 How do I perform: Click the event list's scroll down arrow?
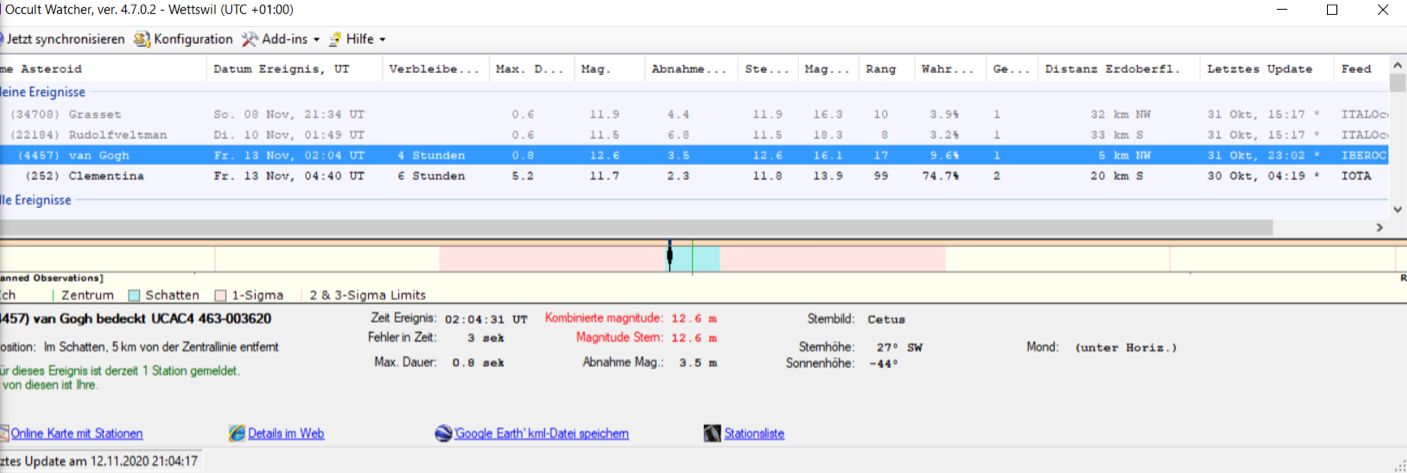click(1397, 209)
